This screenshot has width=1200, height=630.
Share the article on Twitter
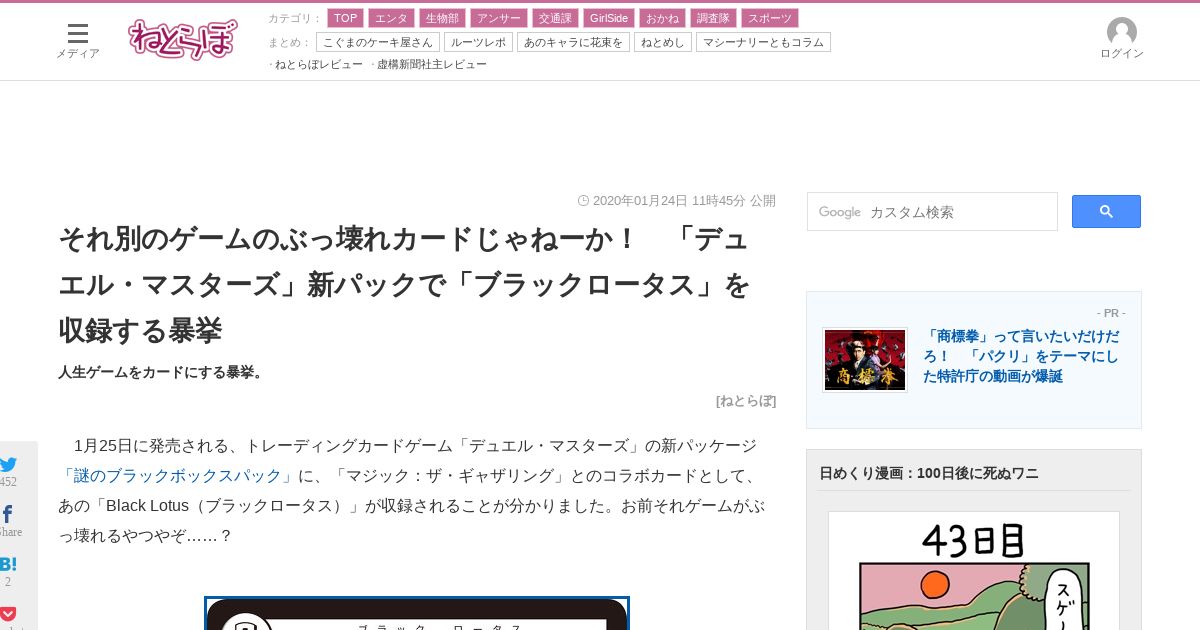(8, 464)
